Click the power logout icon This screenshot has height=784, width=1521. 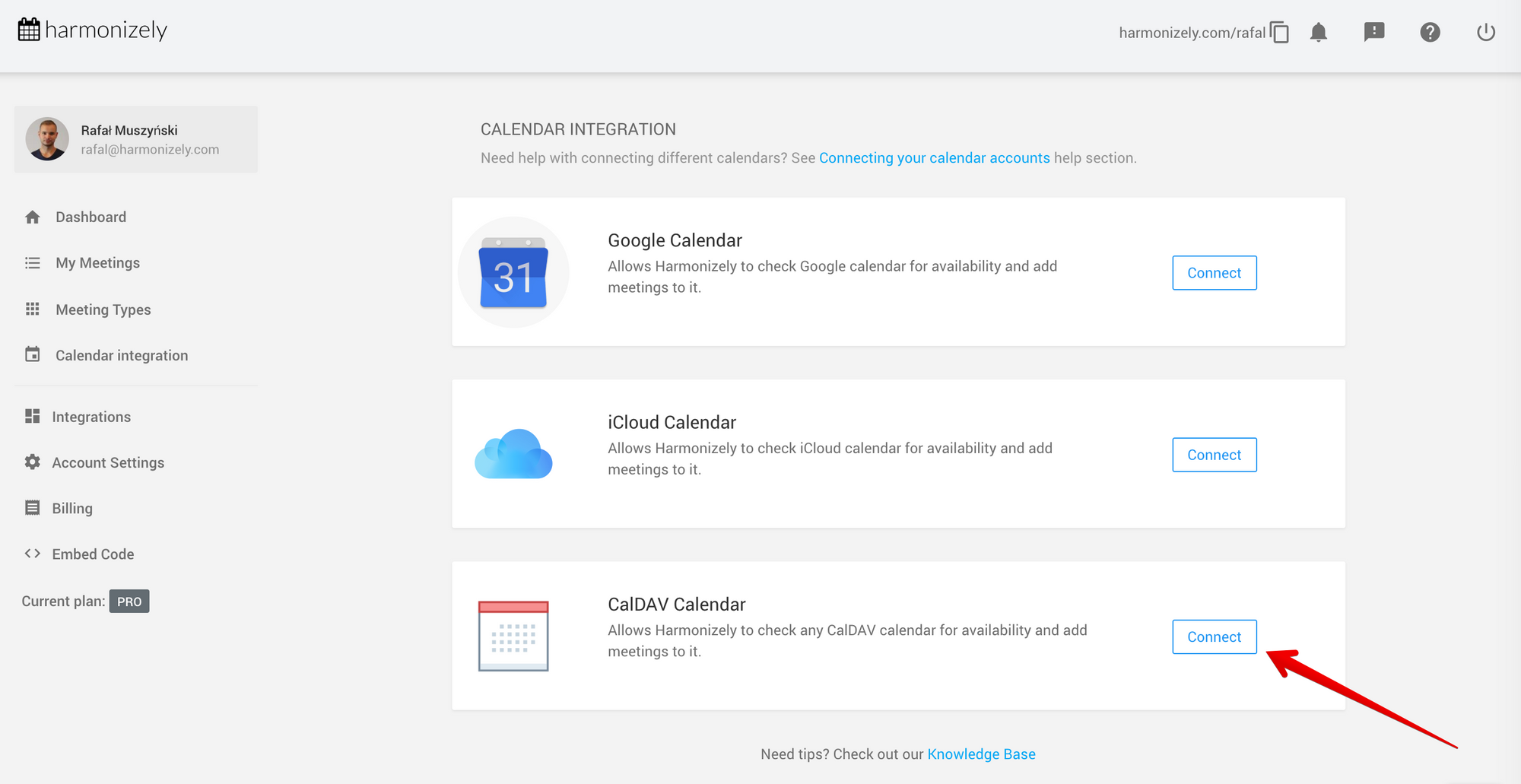click(1486, 32)
